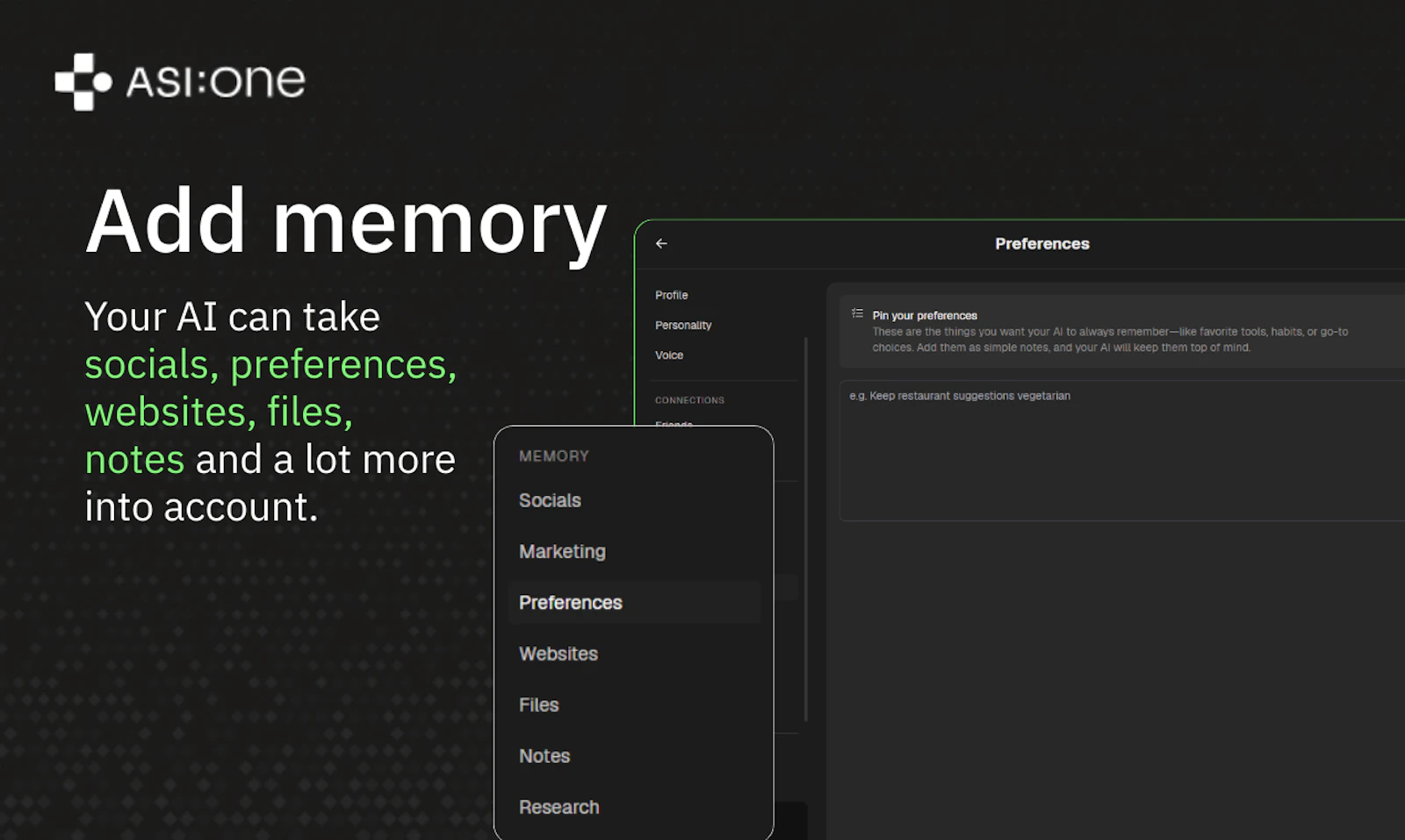Open the Personality settings entry
The height and width of the screenshot is (840, 1405).
tap(683, 325)
